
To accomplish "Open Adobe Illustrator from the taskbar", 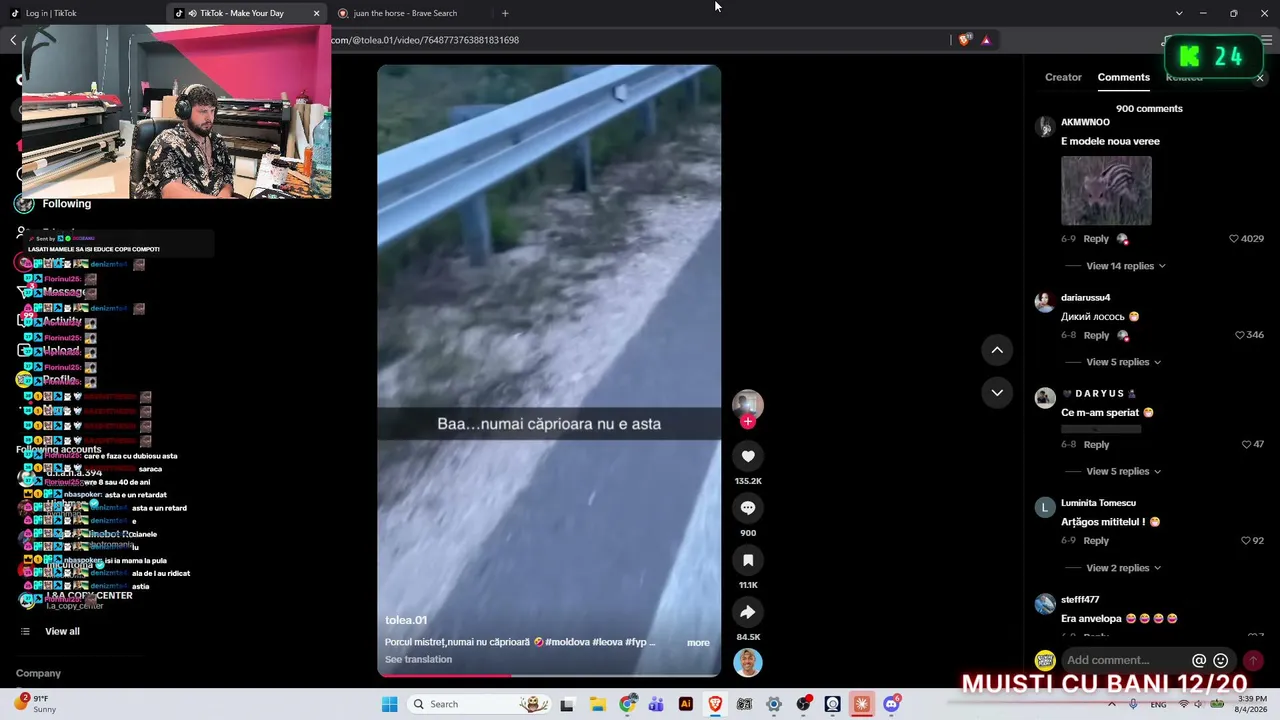I will tap(686, 704).
